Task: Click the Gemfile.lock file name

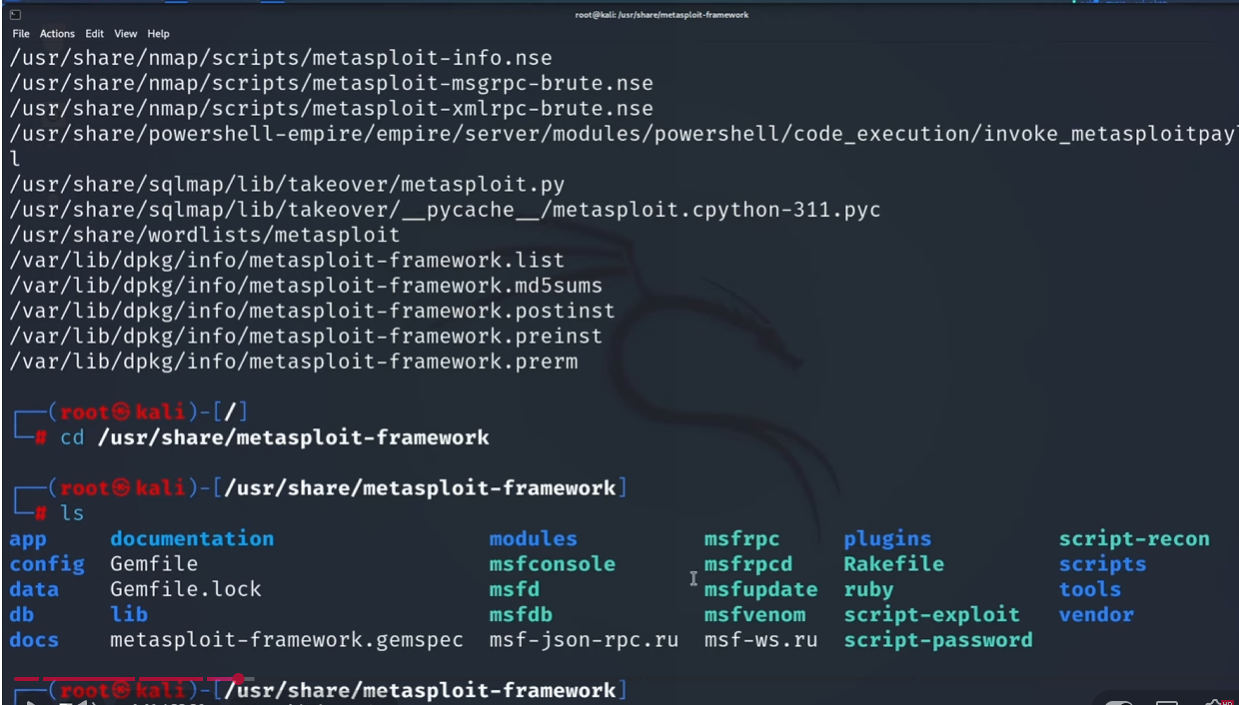Action: [185, 590]
